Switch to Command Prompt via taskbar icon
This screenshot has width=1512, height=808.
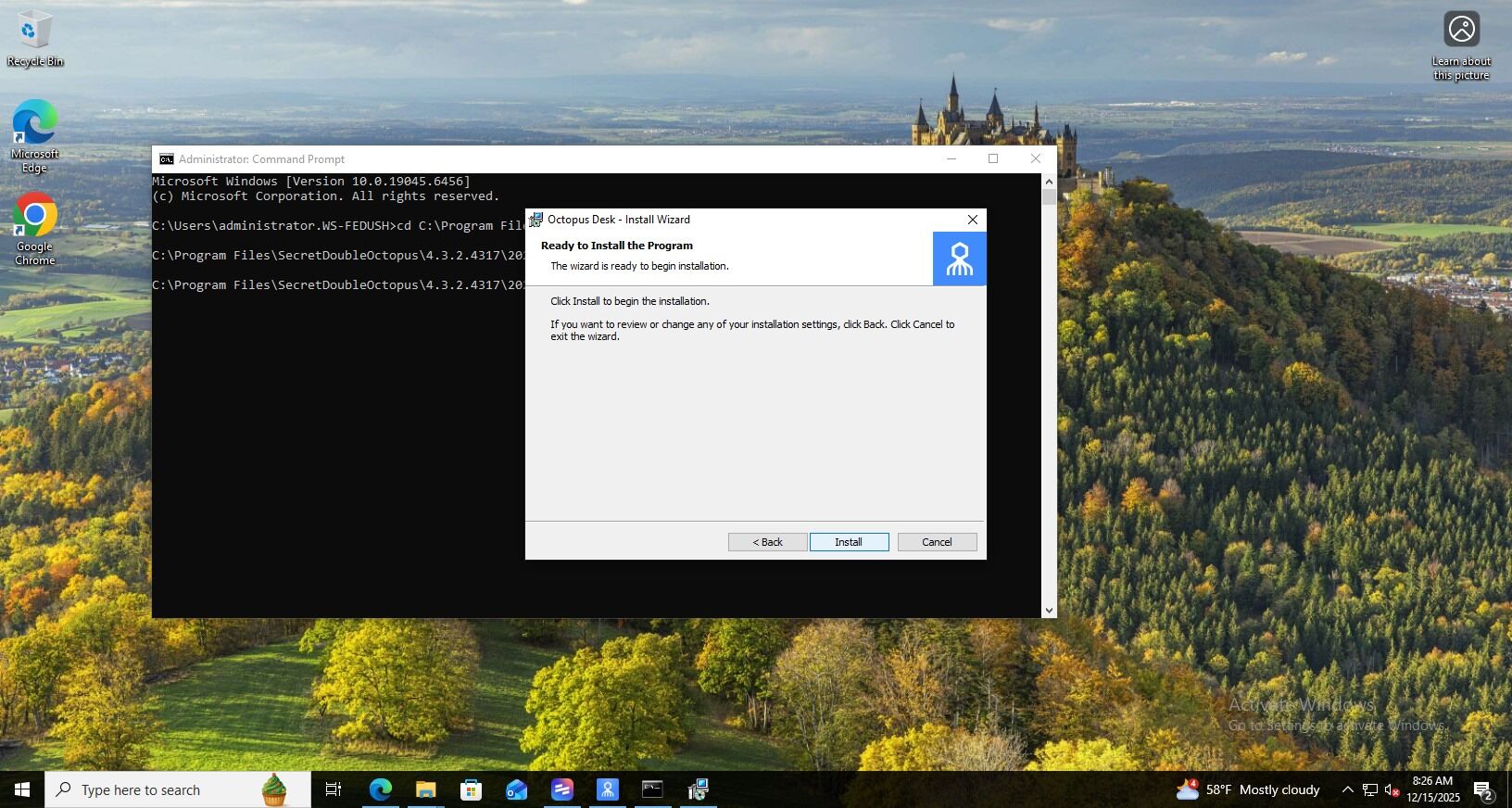(x=653, y=789)
